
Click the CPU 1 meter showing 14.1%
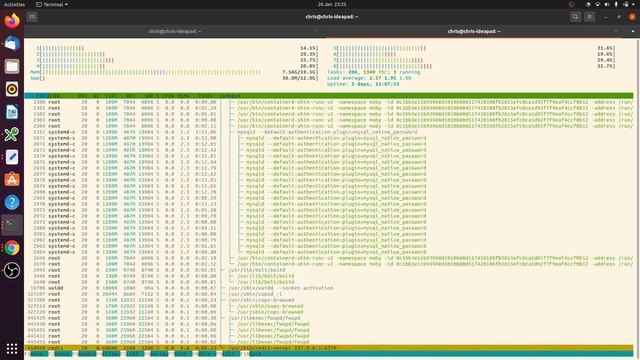coord(177,48)
